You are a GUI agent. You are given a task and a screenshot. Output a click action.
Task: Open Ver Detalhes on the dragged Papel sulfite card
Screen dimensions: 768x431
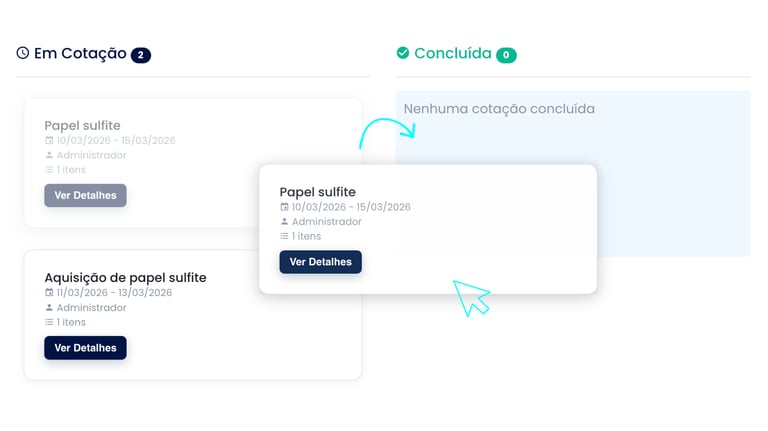click(x=321, y=262)
